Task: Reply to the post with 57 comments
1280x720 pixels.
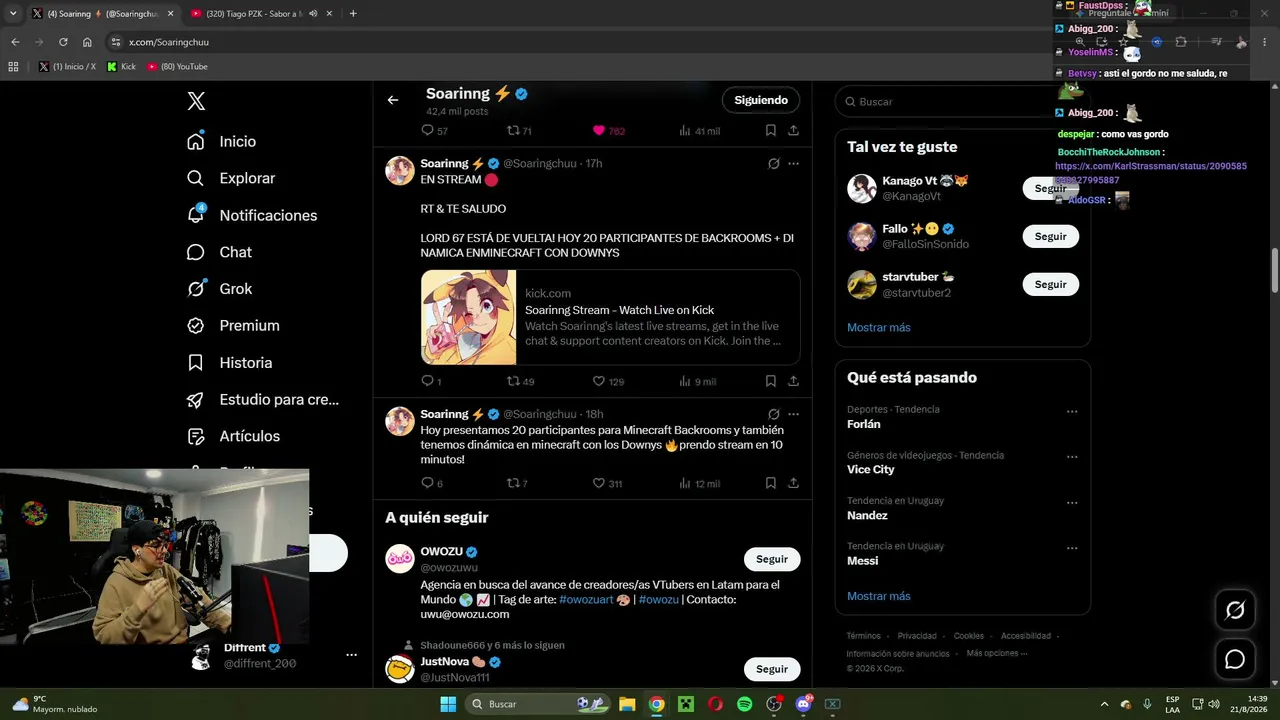Action: tap(434, 131)
